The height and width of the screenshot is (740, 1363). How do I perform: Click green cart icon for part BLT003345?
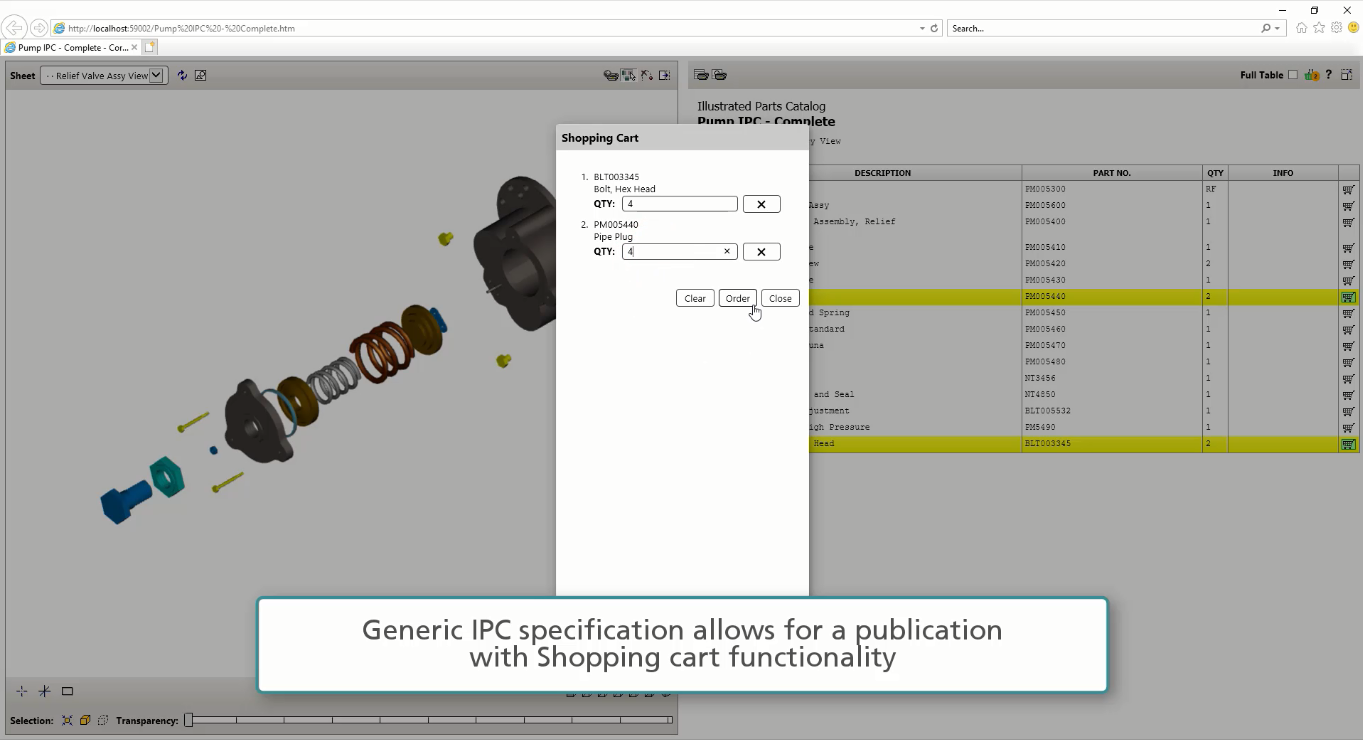1348,444
